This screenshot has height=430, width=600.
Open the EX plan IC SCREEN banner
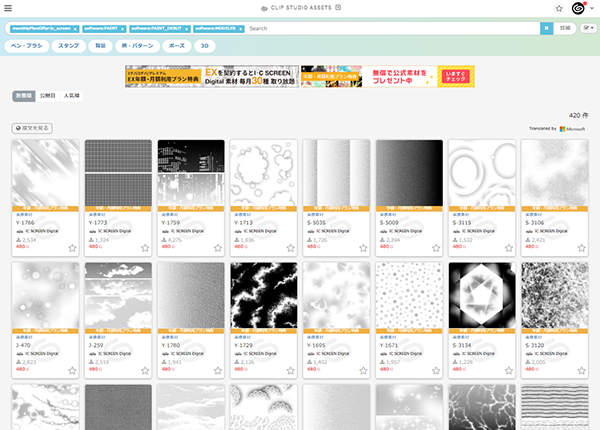[212, 76]
